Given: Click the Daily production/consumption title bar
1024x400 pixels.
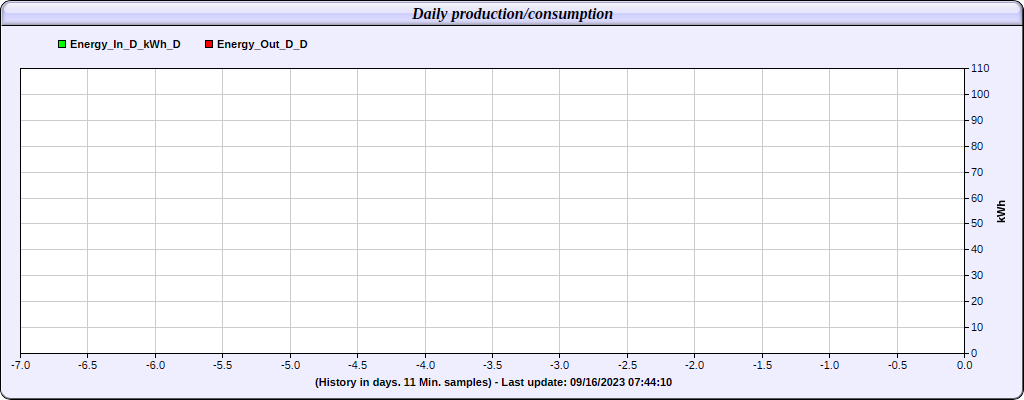Looking at the screenshot, I should [512, 14].
